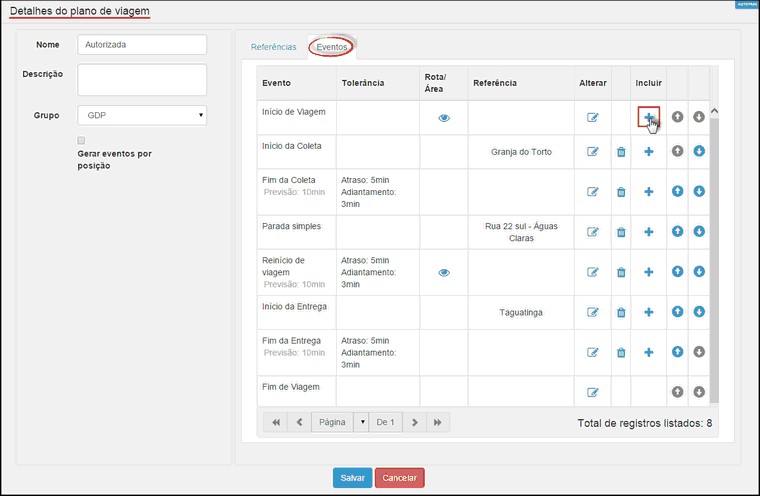Viewport: 760px width, 496px height.
Task: Move Início da Entrega event up
Action: pos(677,312)
